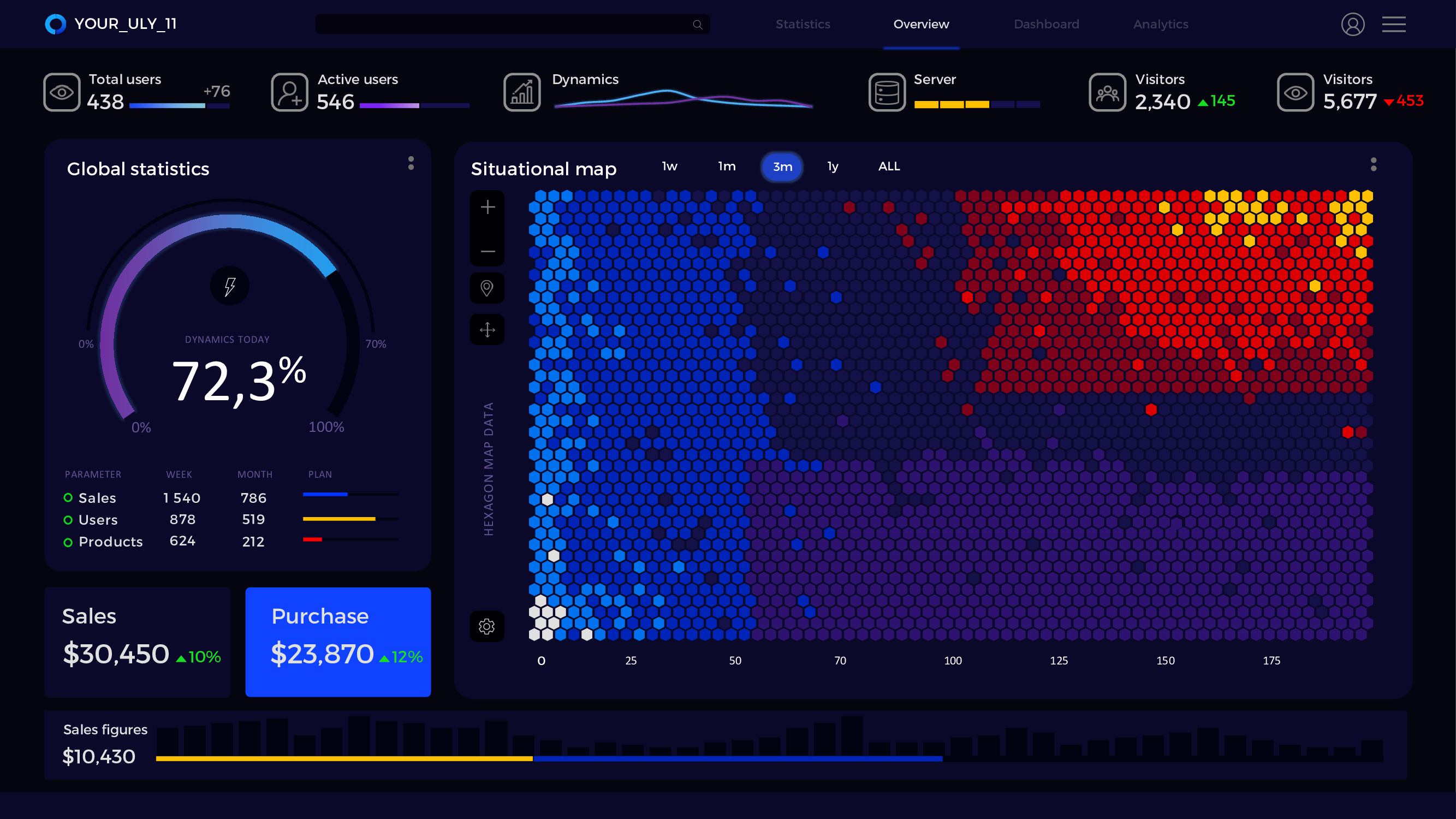The width and height of the screenshot is (1456, 819).
Task: Zoom in the map with plus icon
Action: coord(487,207)
